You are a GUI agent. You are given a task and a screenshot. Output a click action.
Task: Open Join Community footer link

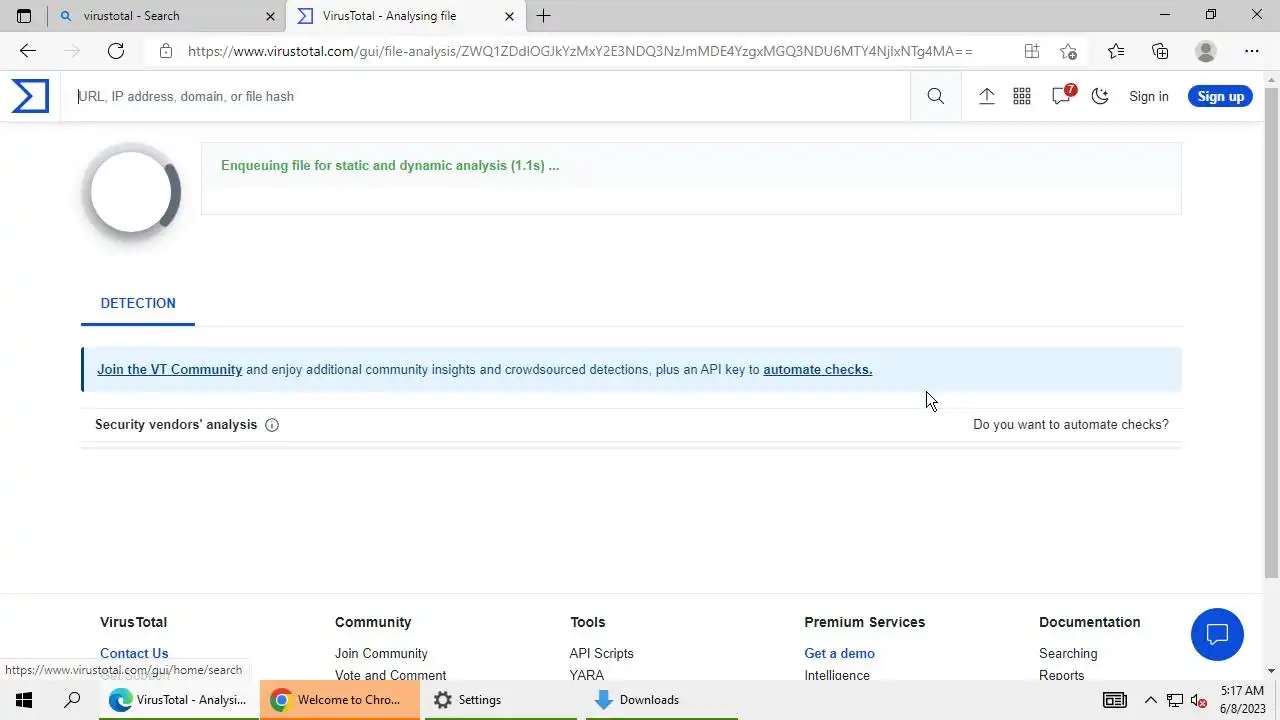(x=381, y=653)
